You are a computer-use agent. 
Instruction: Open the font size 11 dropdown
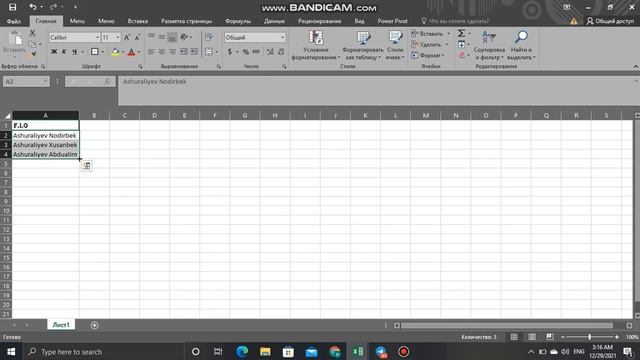point(118,38)
